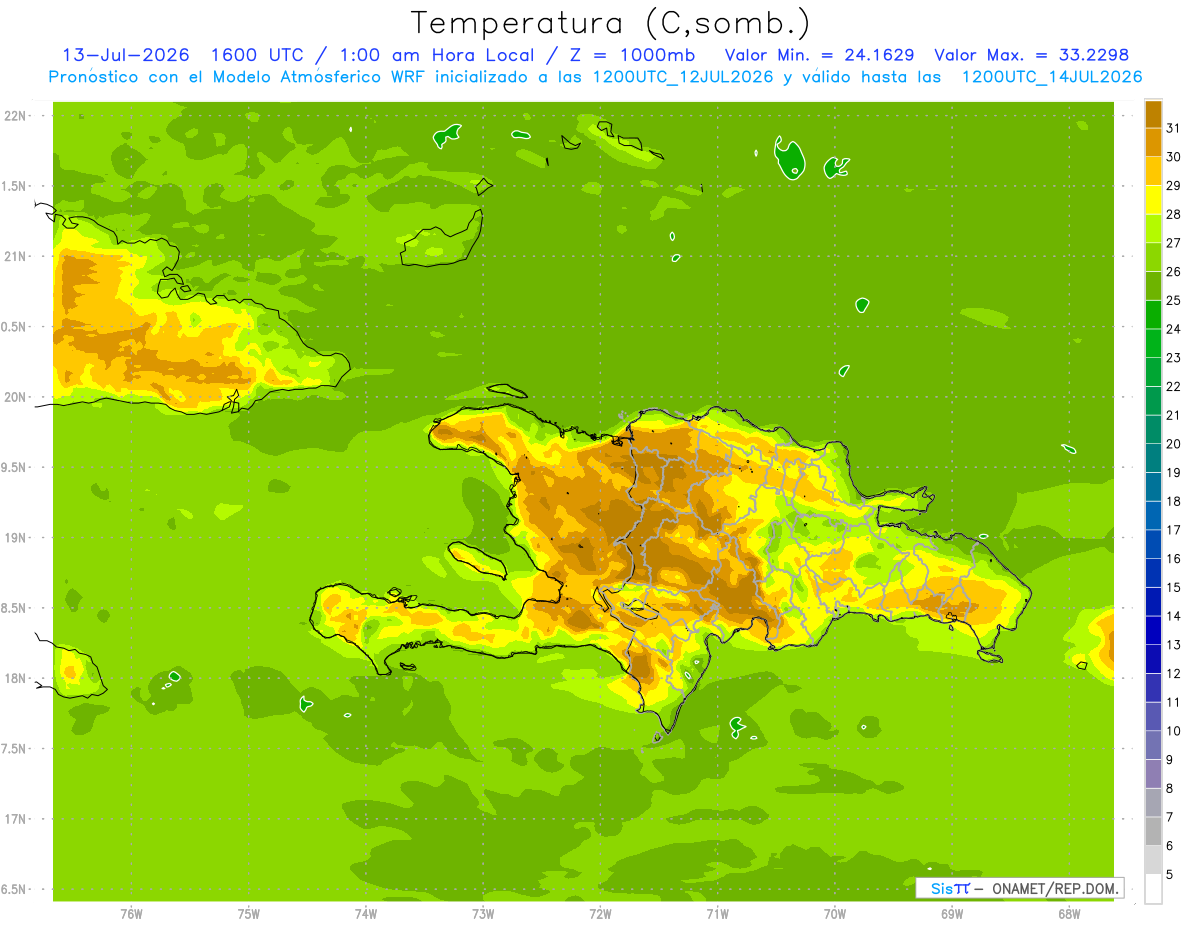Click the legend value '9'
This screenshot has width=1200, height=927.
(x=1170, y=760)
